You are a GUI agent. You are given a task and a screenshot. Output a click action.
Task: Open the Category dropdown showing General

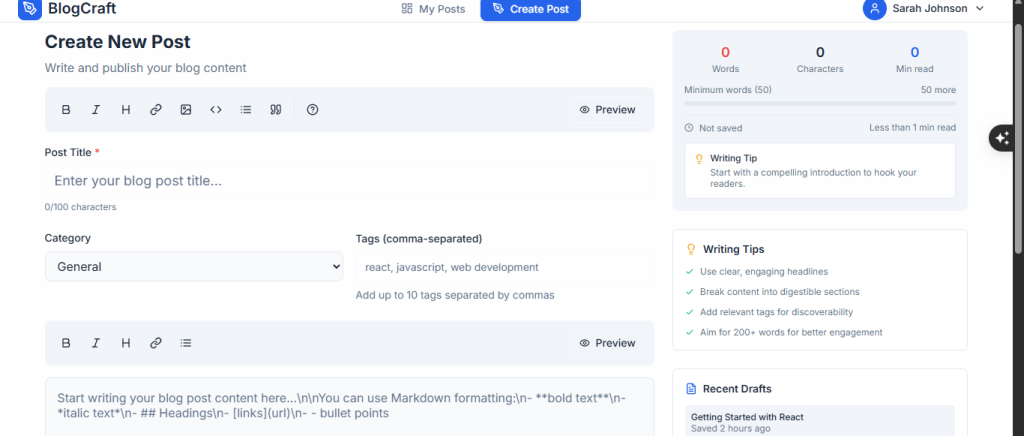[194, 267]
